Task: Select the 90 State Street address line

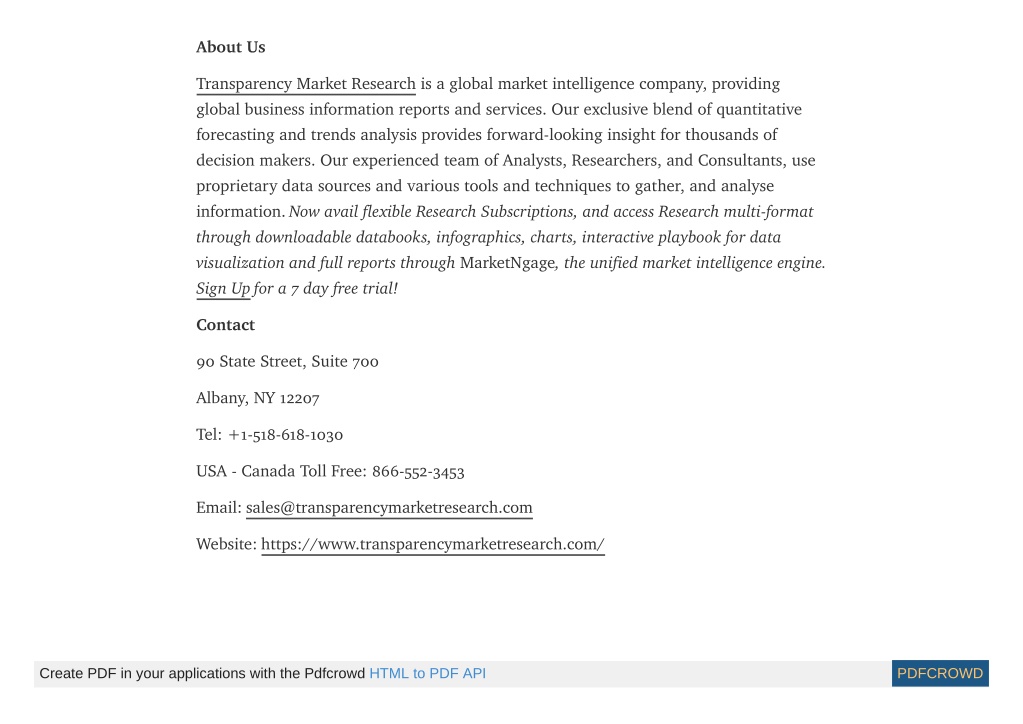Action: [x=287, y=361]
